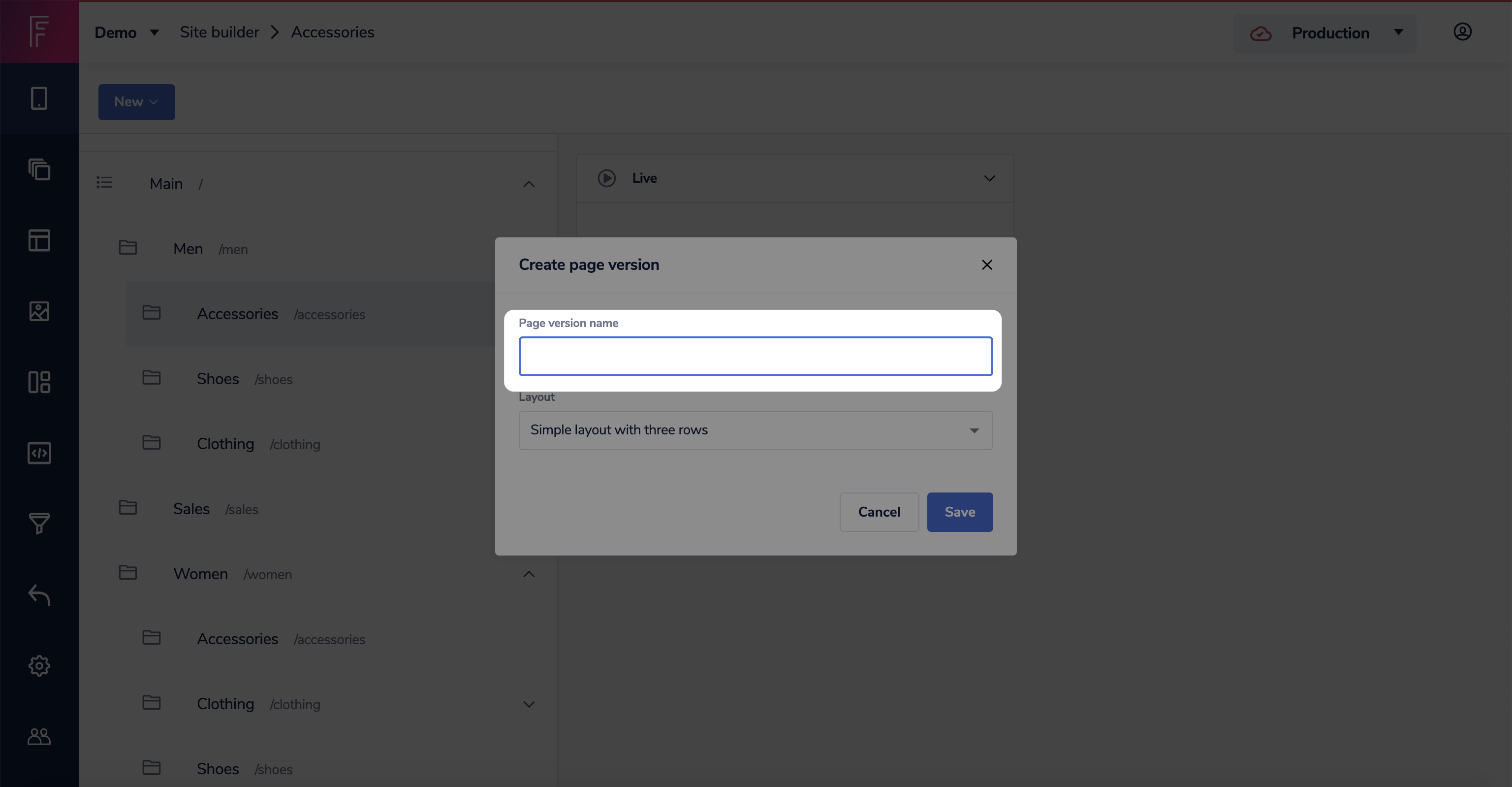Collapse the Main tree chevron

(528, 184)
